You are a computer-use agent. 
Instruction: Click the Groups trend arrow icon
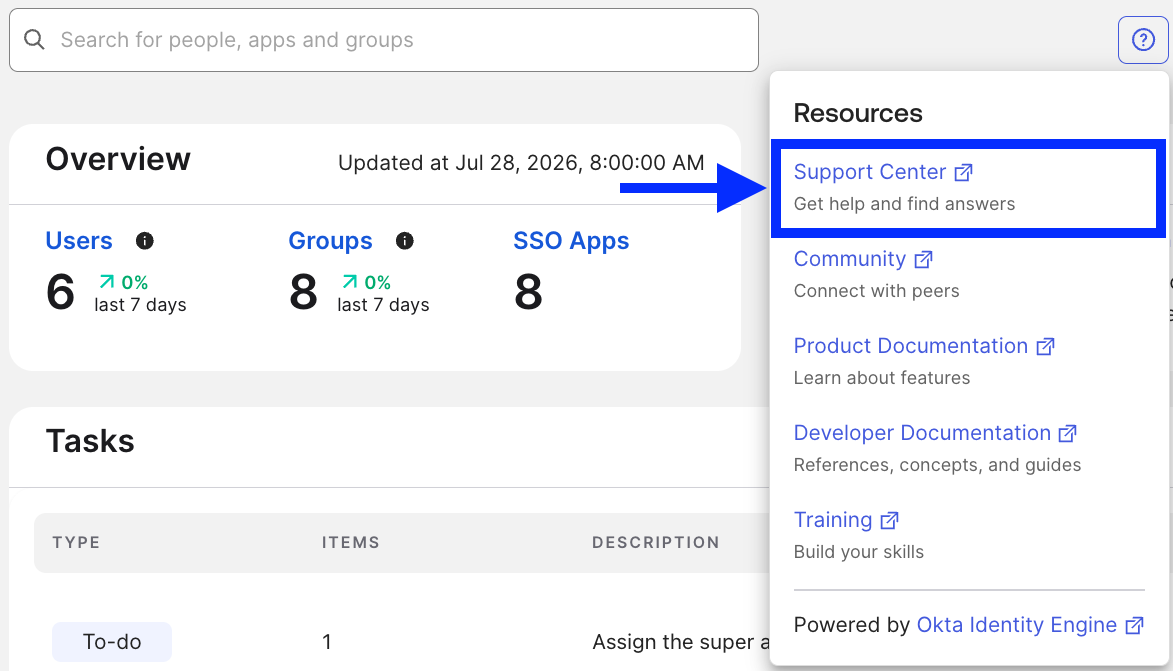[x=349, y=282]
